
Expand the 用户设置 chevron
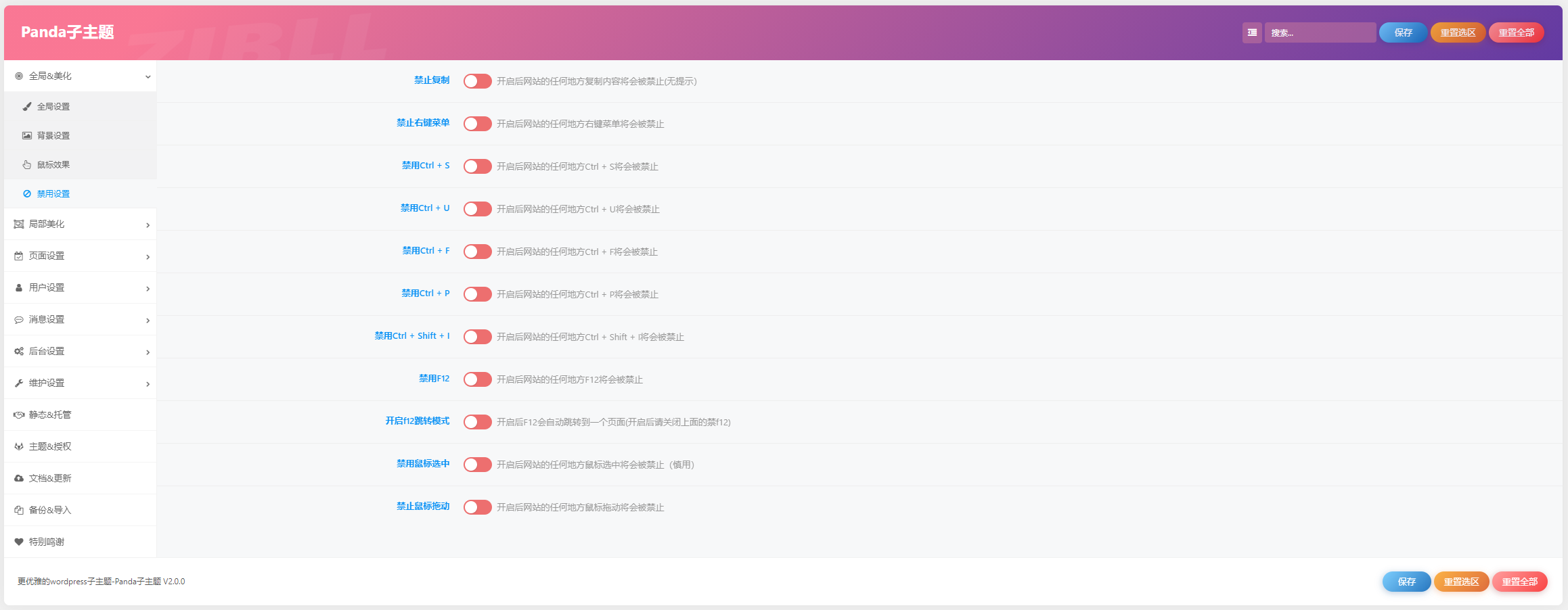[148, 289]
